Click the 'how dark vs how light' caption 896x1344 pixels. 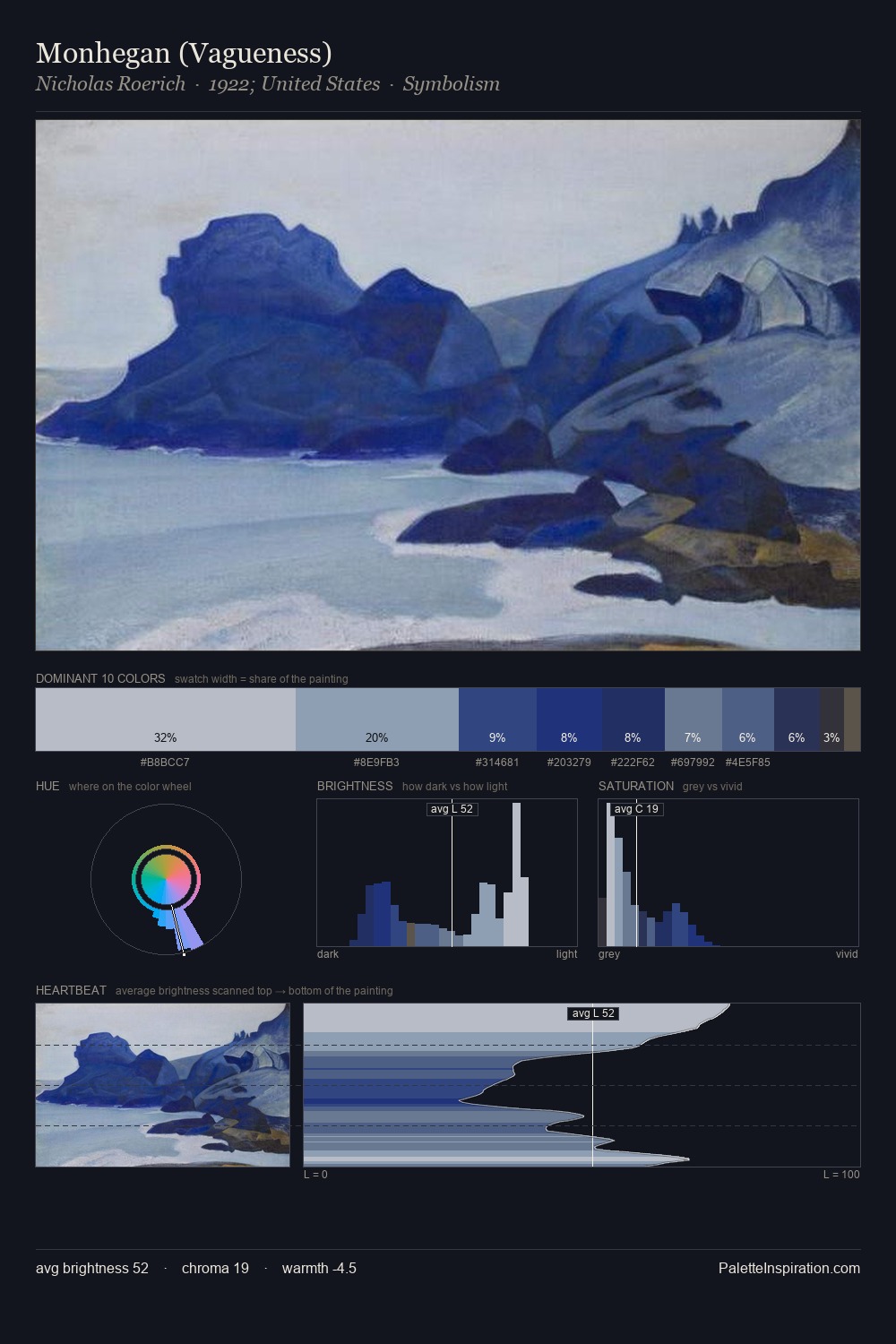click(x=455, y=787)
